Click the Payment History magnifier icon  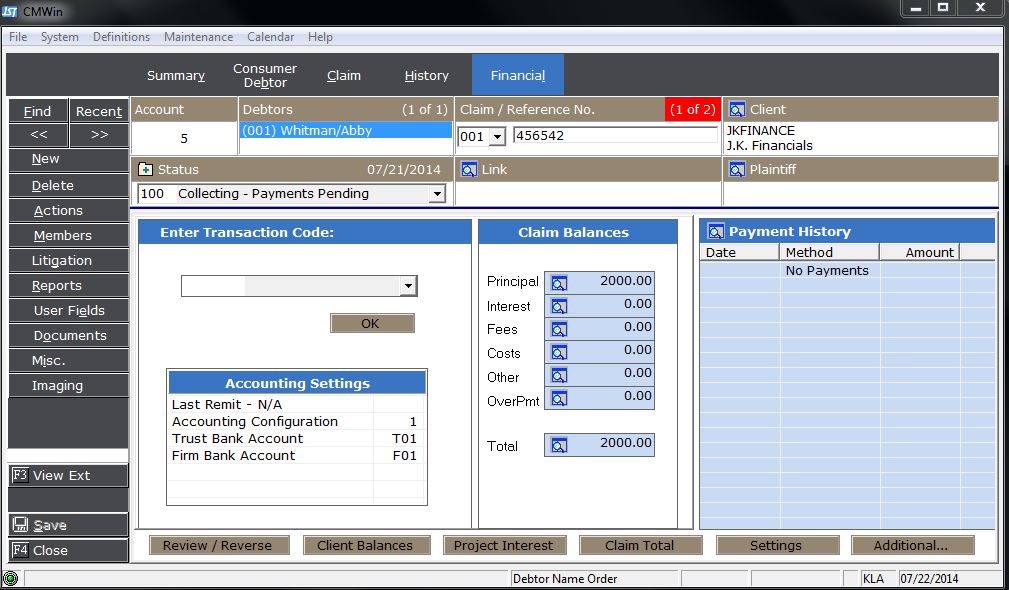tap(715, 232)
